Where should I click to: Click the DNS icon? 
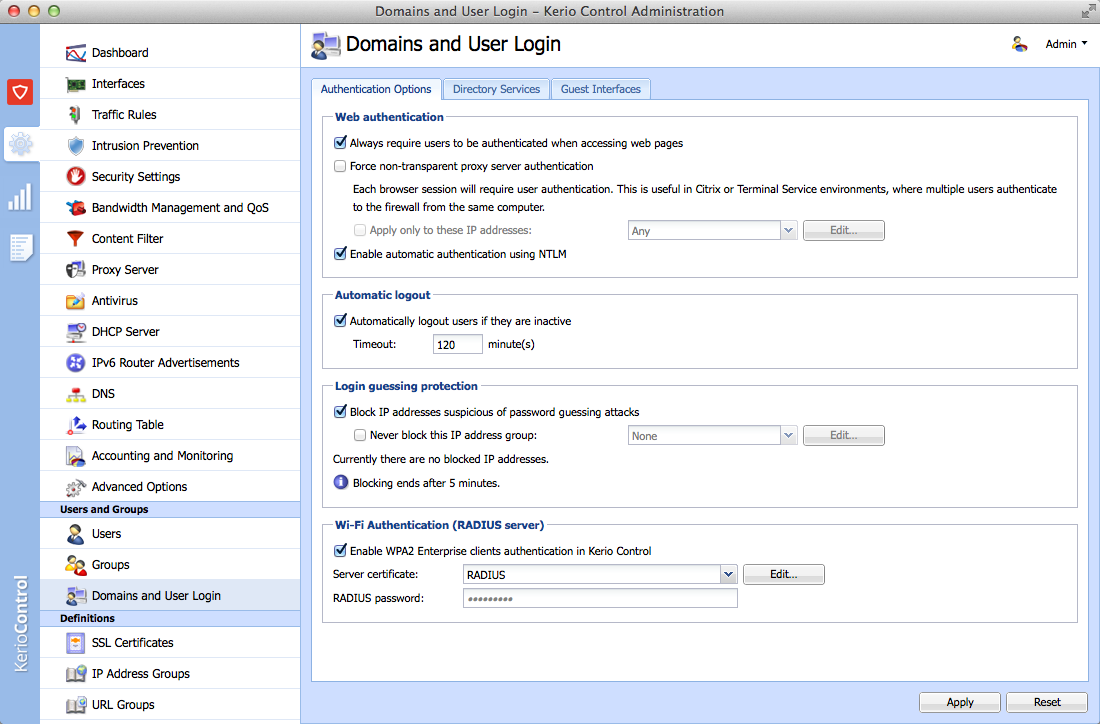pos(75,394)
